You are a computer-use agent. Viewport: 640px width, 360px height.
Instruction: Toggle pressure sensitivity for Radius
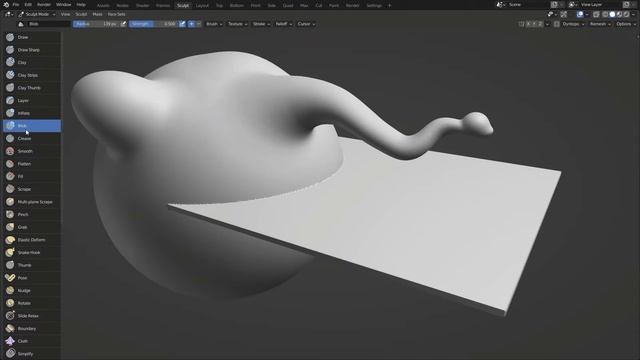123,24
